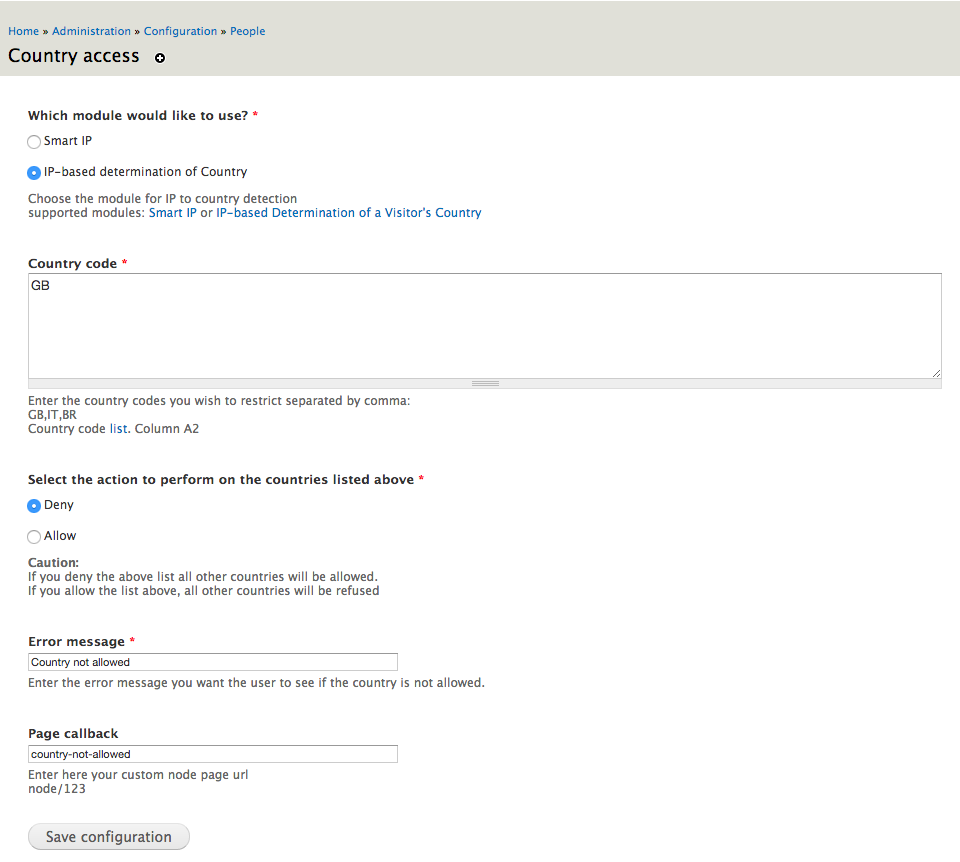Image resolution: width=960 pixels, height=862 pixels.
Task: Grab the textarea bottom grippie resize bar
Action: coord(485,384)
